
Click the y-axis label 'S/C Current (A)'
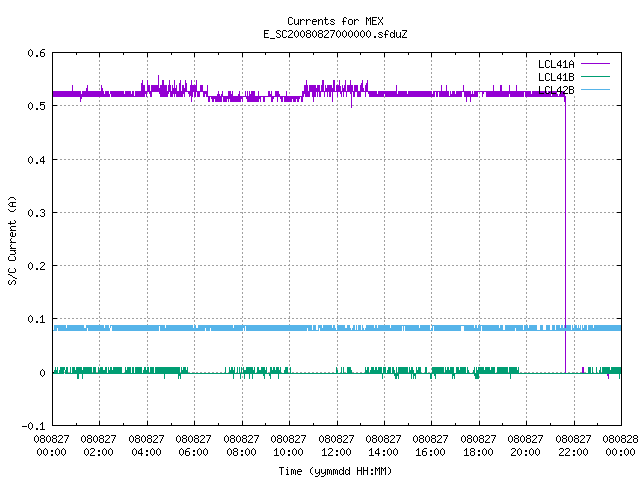12,240
